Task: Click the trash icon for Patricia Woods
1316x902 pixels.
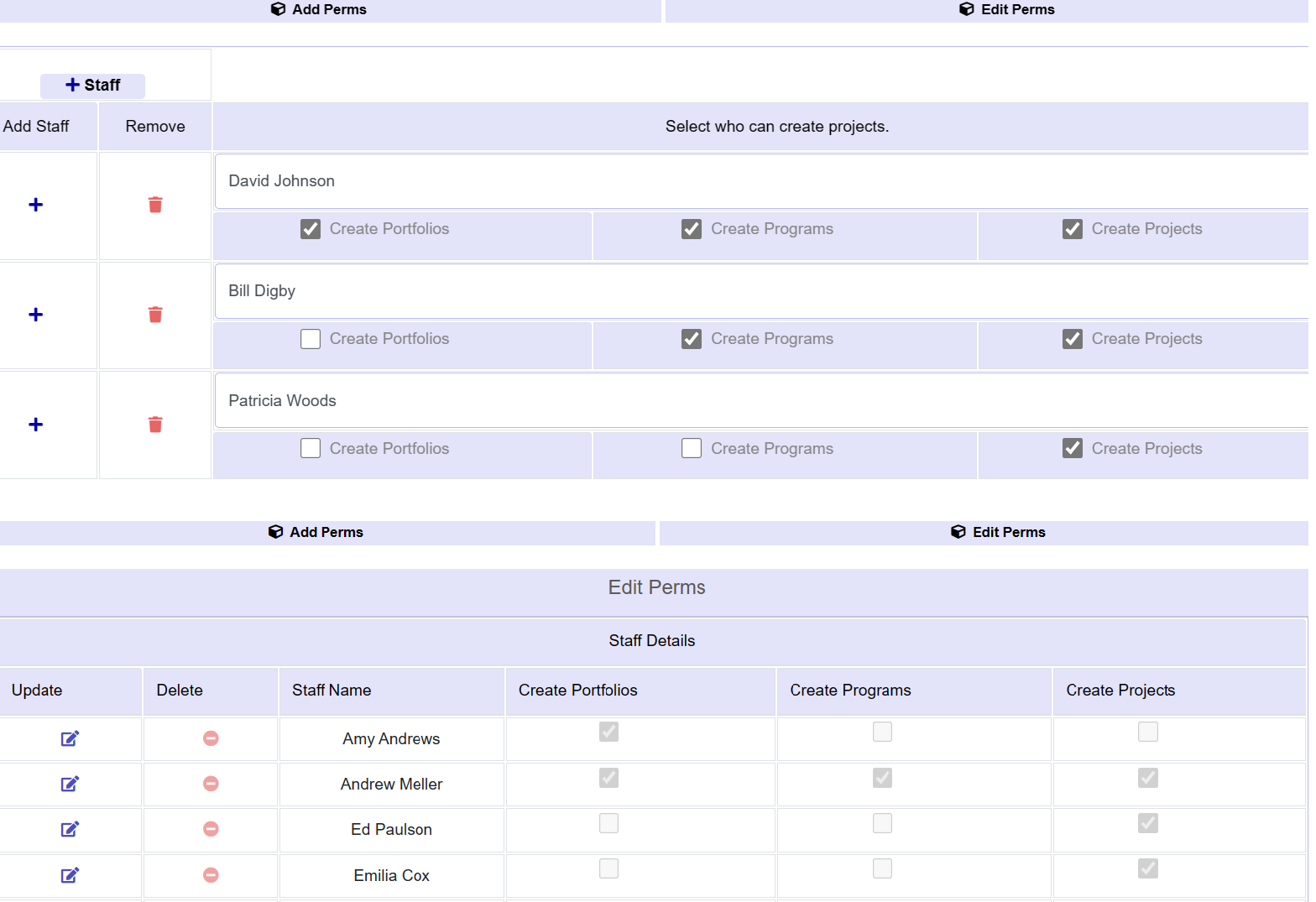Action: point(155,425)
